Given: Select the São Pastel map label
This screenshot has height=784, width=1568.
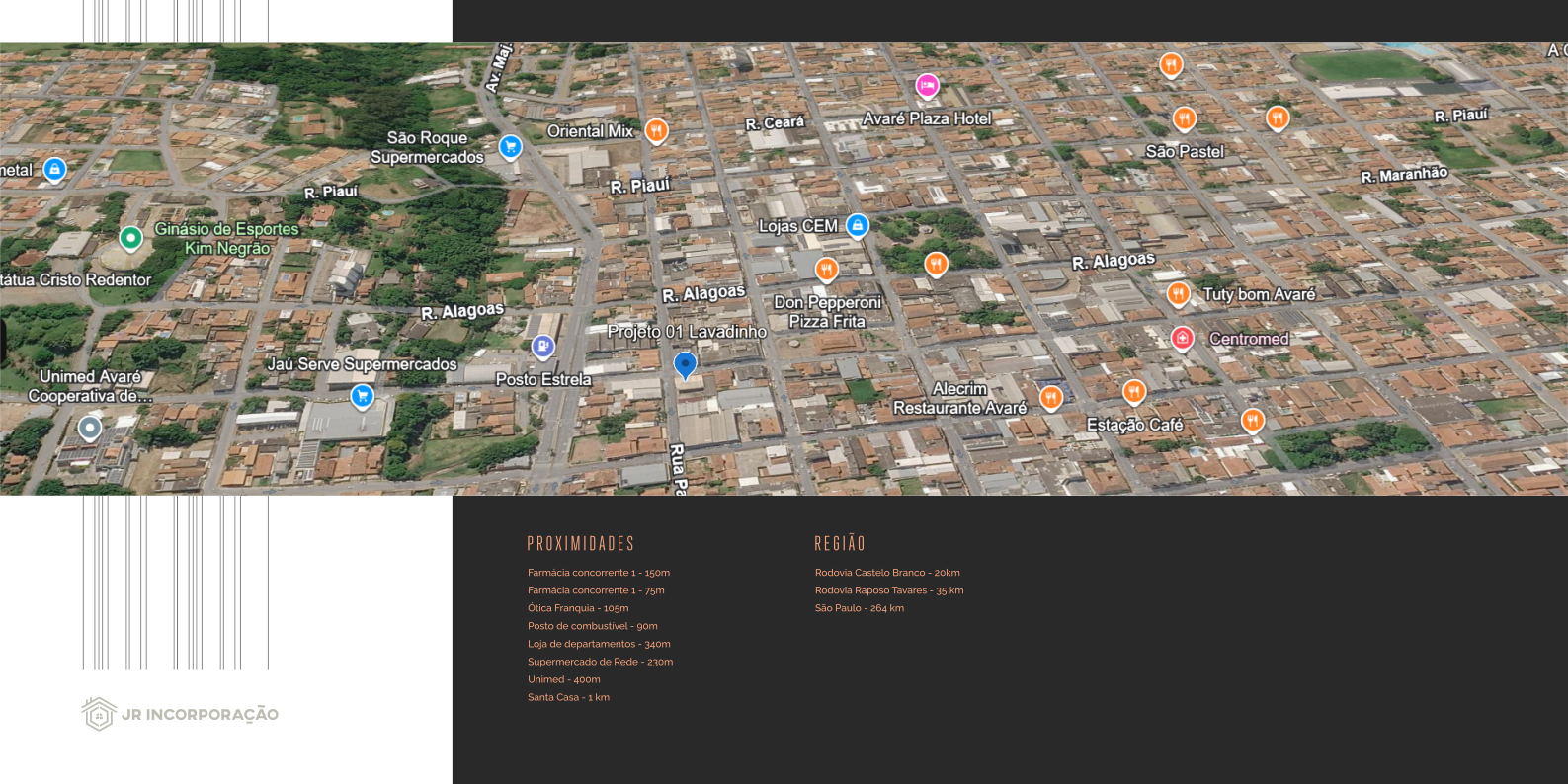Looking at the screenshot, I should [1185, 151].
